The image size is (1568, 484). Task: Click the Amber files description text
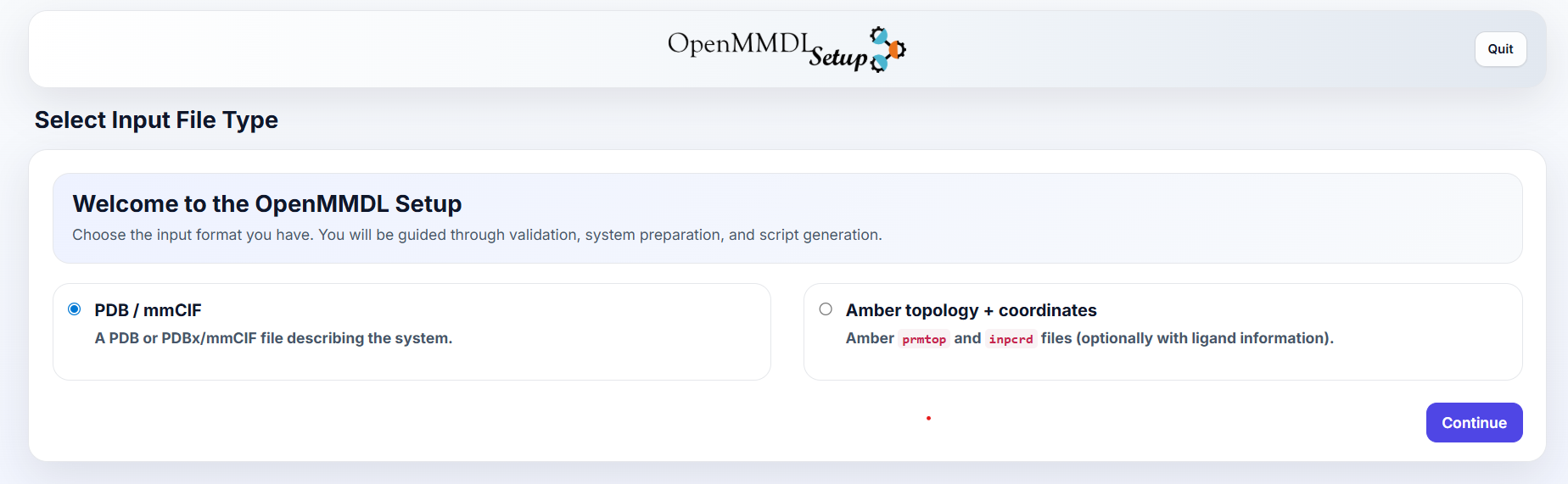point(1089,338)
